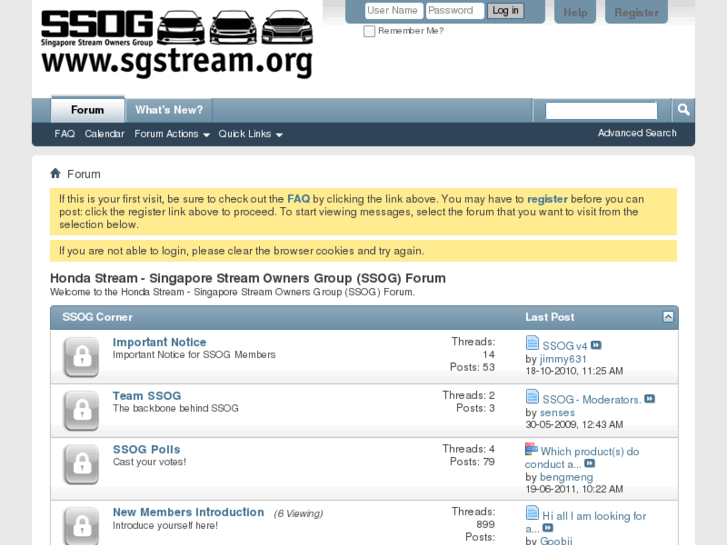Click the forum search box
The height and width of the screenshot is (545, 727).
click(601, 110)
